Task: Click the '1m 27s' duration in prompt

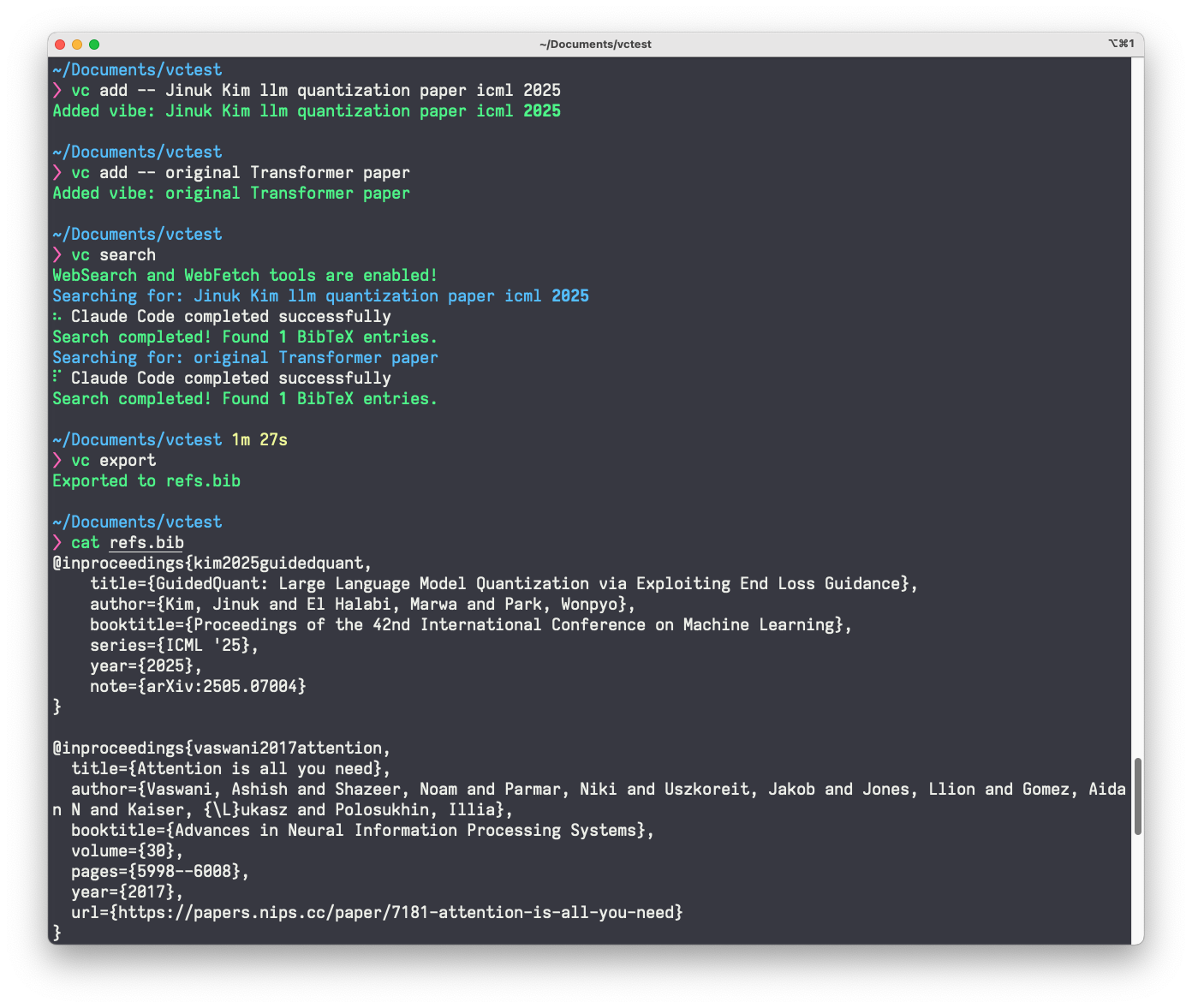Action: click(x=259, y=440)
